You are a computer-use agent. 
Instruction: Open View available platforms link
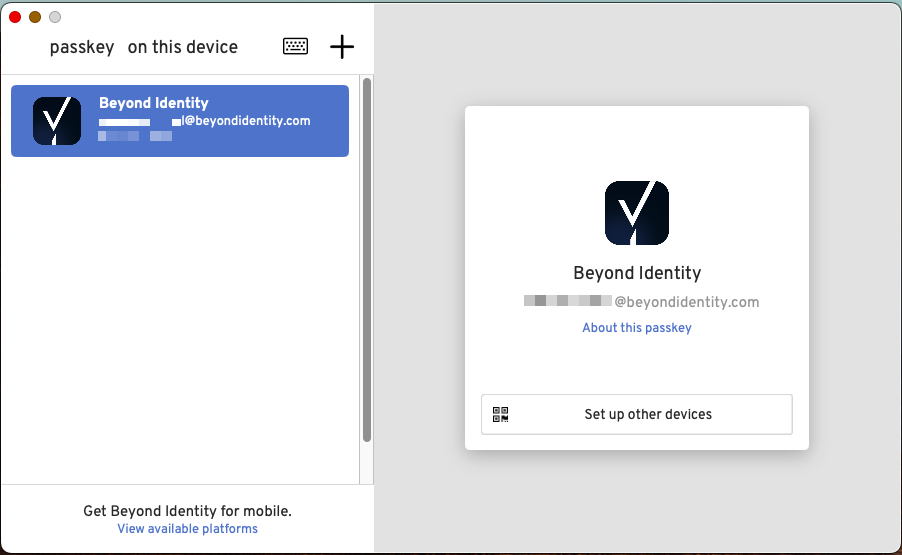[188, 529]
